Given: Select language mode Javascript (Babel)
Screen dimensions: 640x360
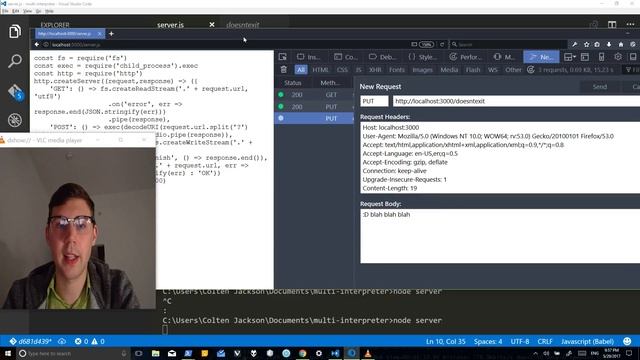Looking at the screenshot, I should 587,341.
